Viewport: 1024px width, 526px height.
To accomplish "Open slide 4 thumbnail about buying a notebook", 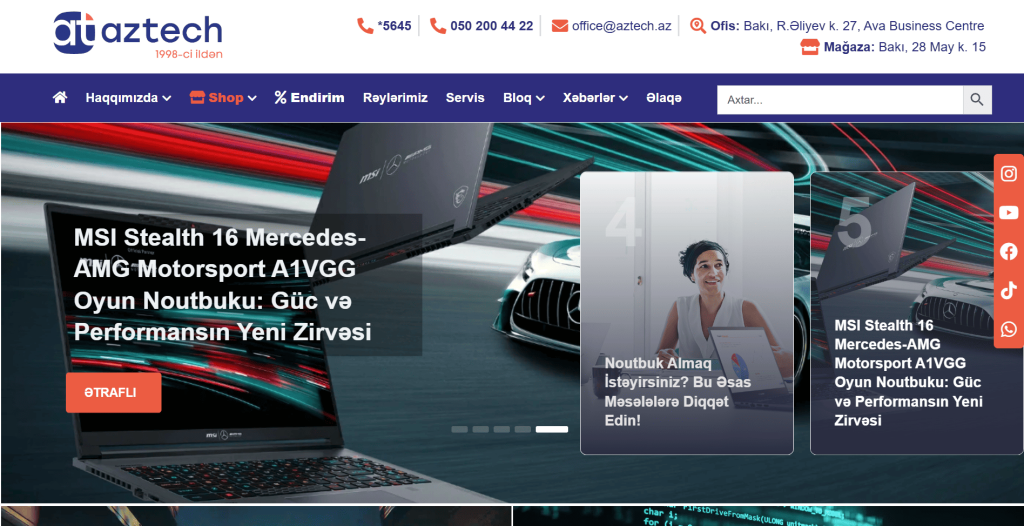I will (686, 313).
